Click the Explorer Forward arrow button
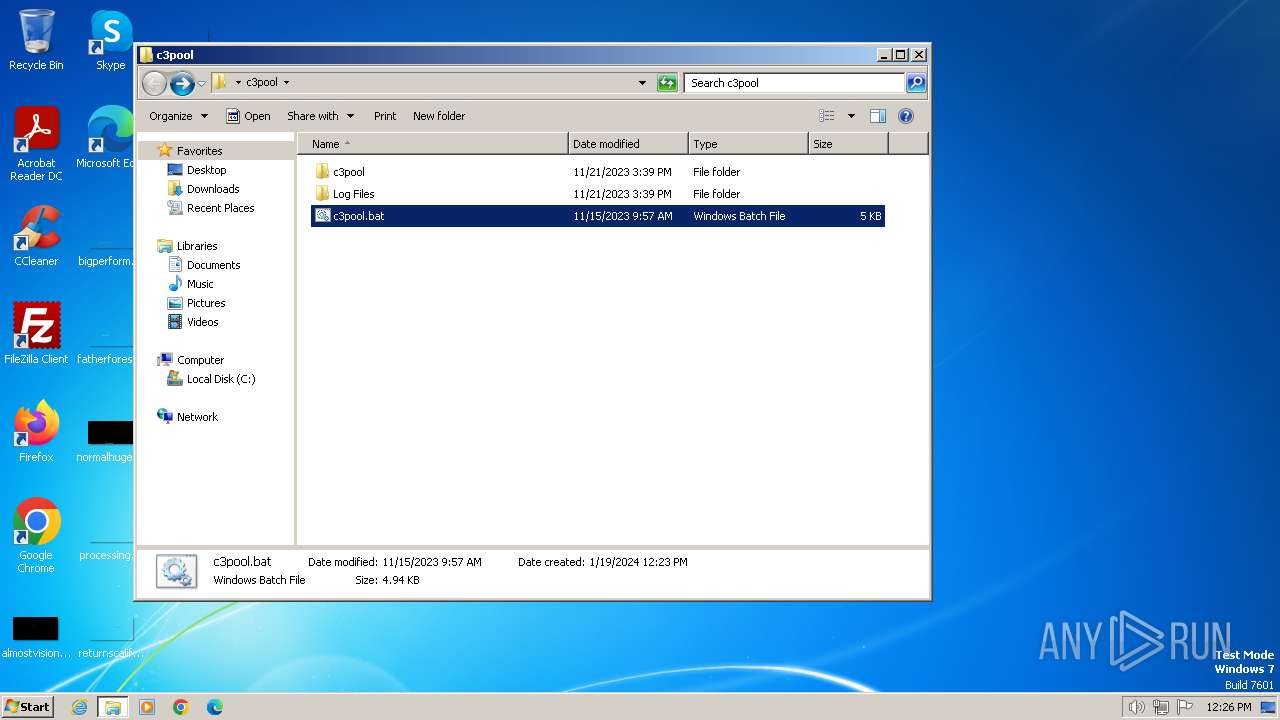This screenshot has height=720, width=1280. coord(182,83)
